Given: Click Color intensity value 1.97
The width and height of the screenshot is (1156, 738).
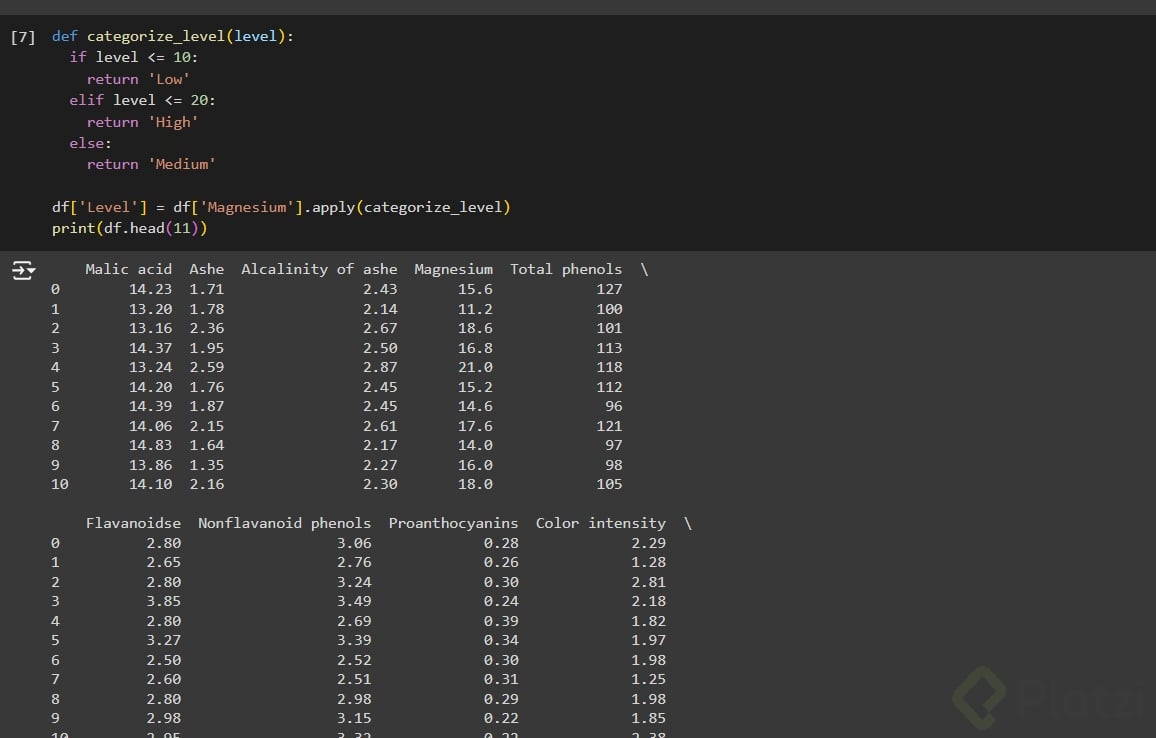Looking at the screenshot, I should tap(649, 641).
